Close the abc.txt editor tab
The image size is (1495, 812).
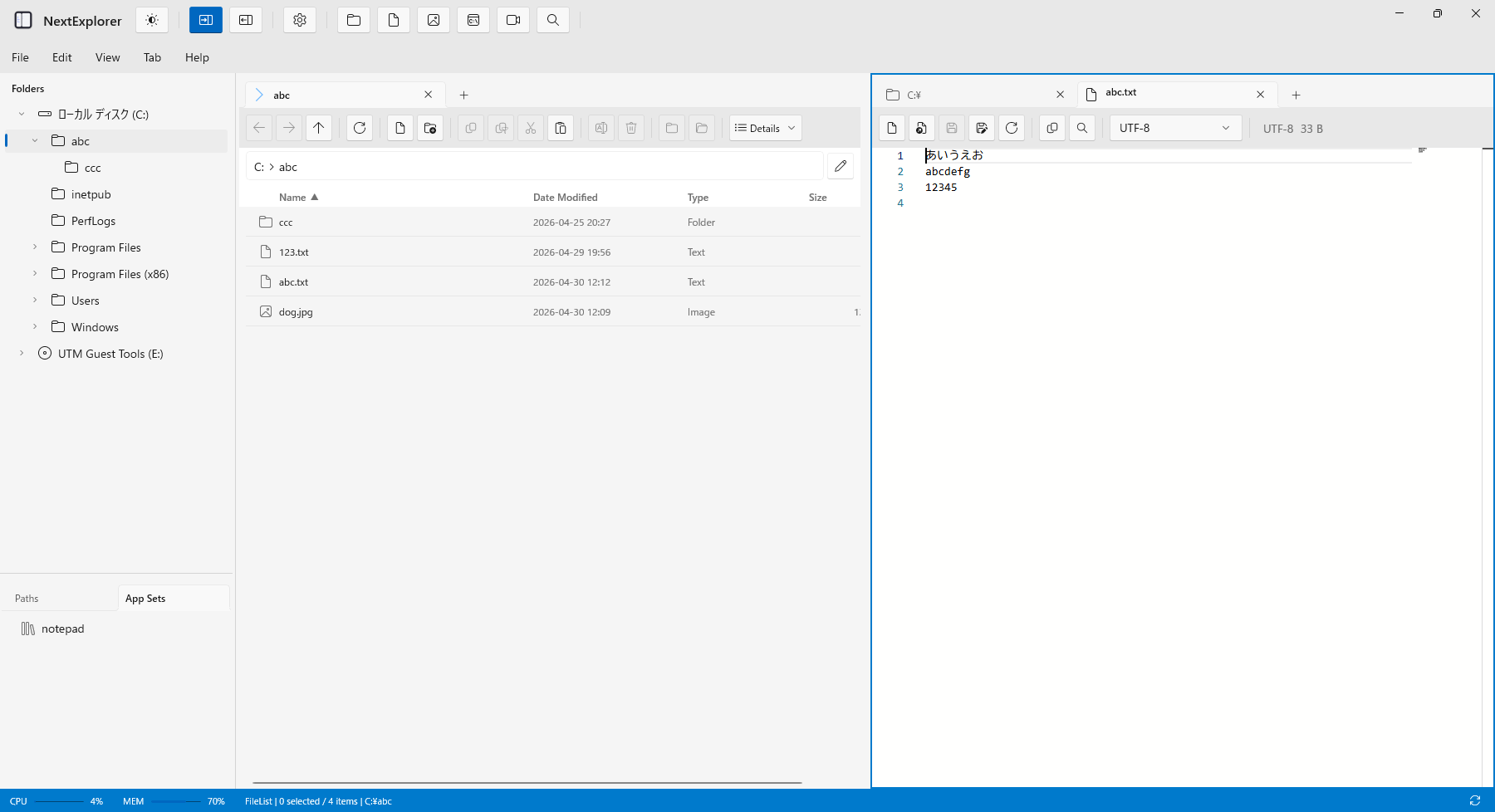(1261, 95)
